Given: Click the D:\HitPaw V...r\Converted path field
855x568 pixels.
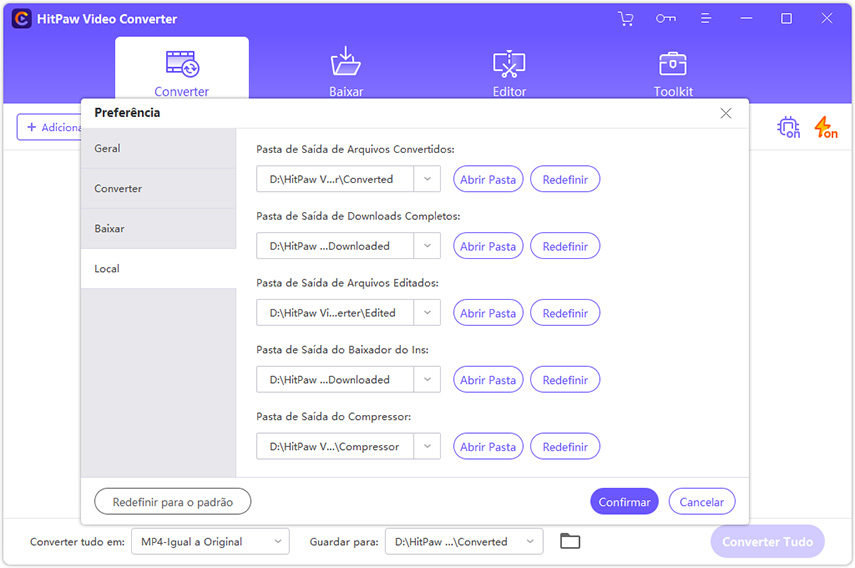Looking at the screenshot, I should (335, 179).
